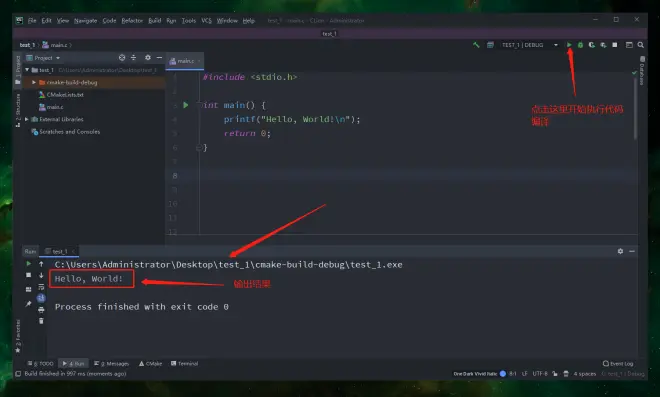Open Run panel settings gear
Viewport: 660px width, 397px height.
point(620,251)
